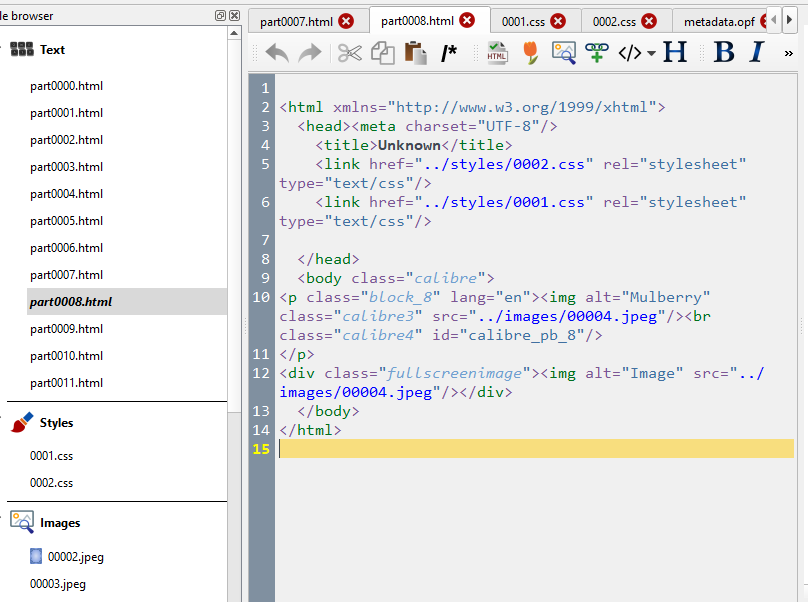This screenshot has width=808, height=602.
Task: Open the Heading H tag tool
Action: click(676, 53)
